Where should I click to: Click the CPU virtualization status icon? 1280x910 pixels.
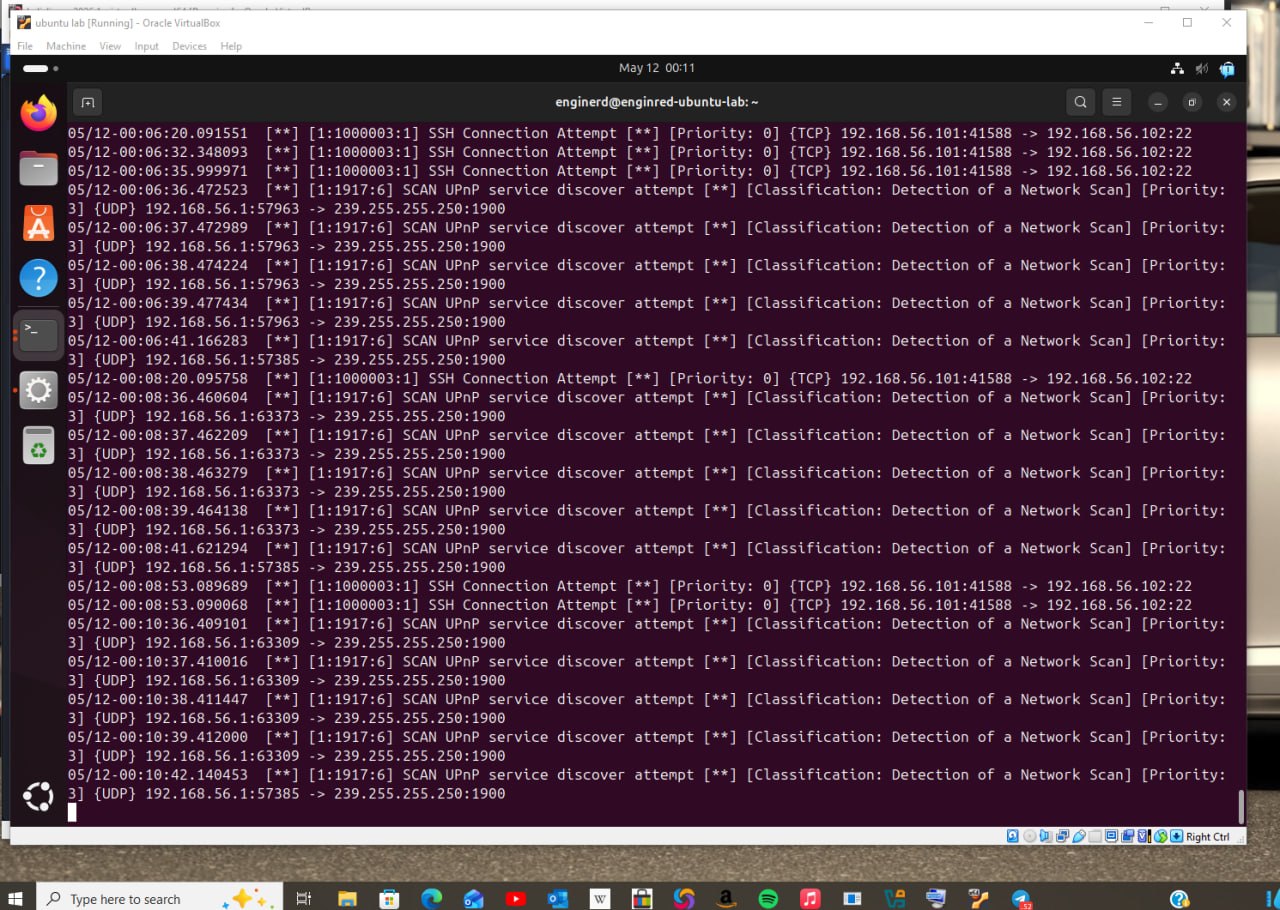tap(1144, 836)
